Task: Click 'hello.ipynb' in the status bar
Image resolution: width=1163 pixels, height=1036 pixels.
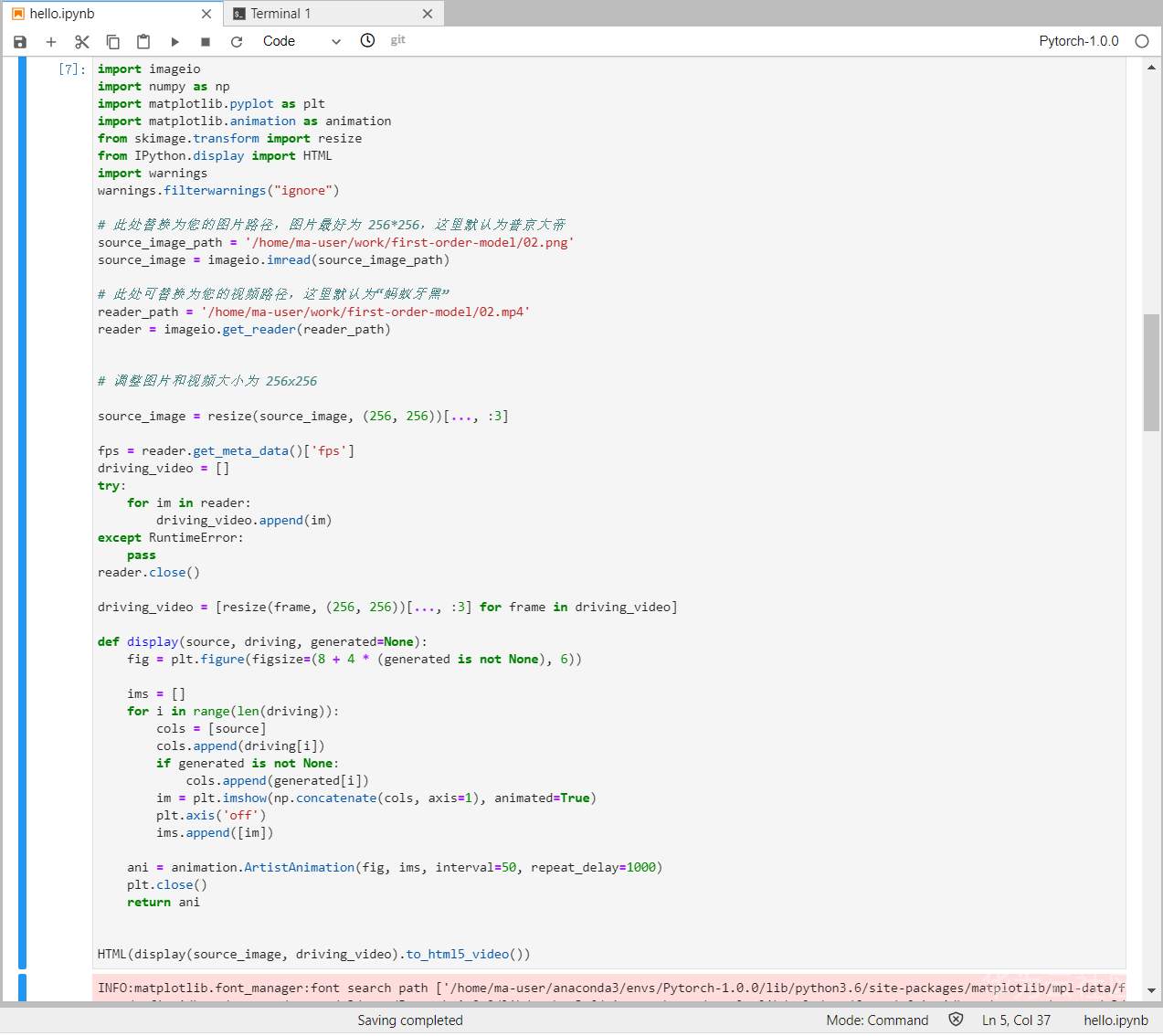Action: pyautogui.click(x=1115, y=1020)
